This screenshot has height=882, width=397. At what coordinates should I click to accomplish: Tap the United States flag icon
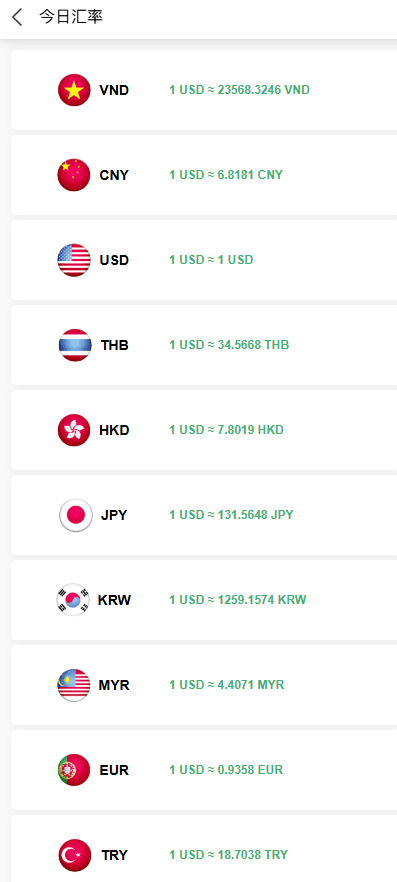pyautogui.click(x=74, y=260)
